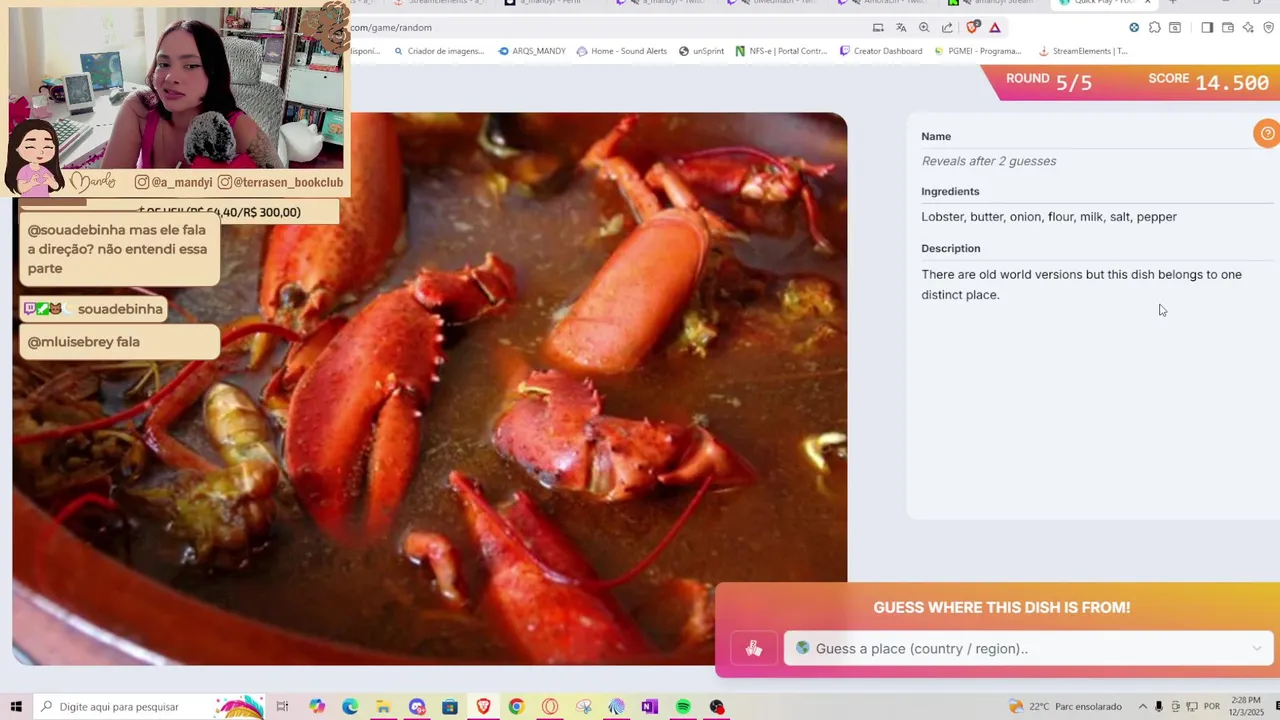
Task: Click the lobster dish photo
Action: pyautogui.click(x=430, y=388)
